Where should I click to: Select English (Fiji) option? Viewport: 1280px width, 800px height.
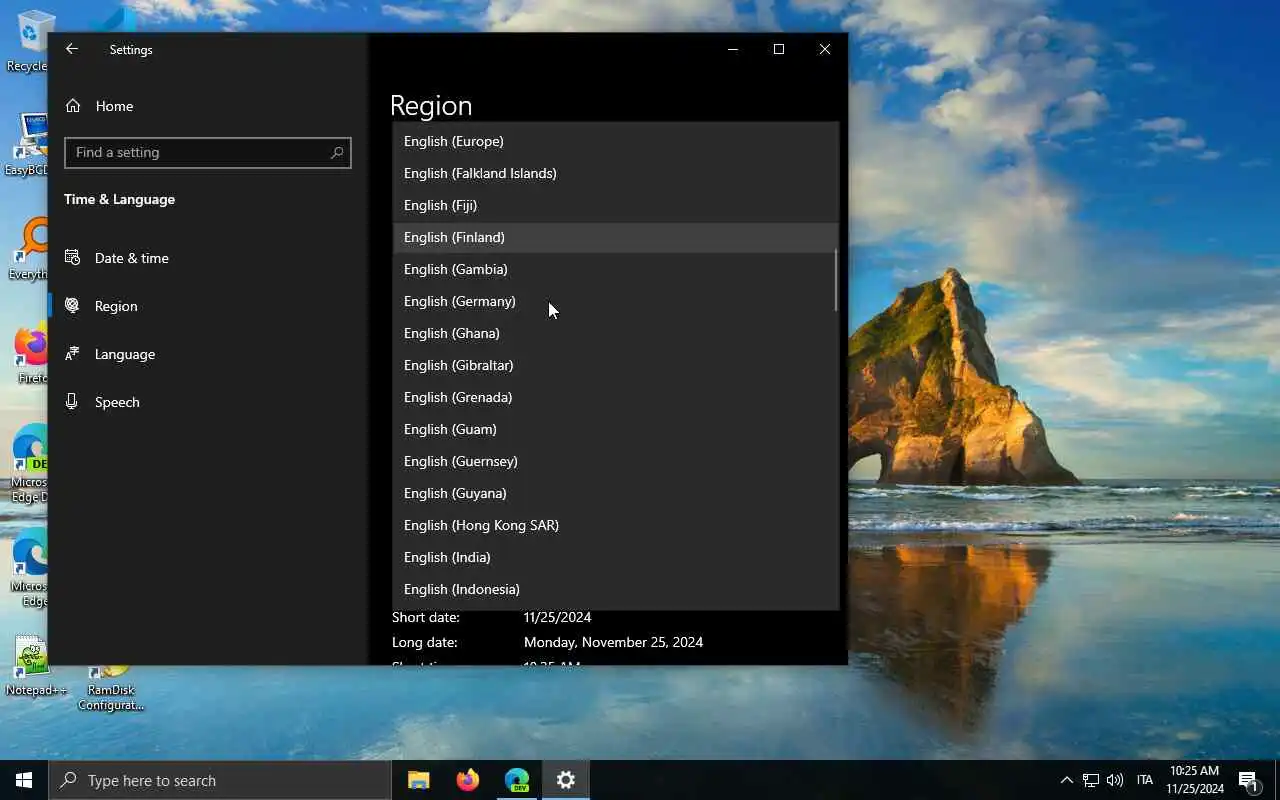615,205
